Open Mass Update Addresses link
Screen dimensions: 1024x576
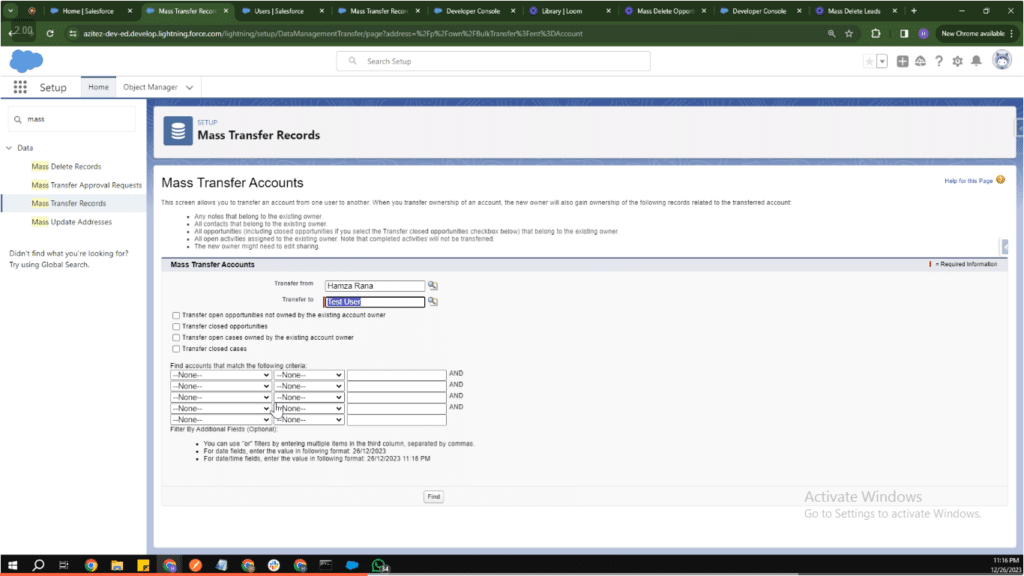point(71,222)
